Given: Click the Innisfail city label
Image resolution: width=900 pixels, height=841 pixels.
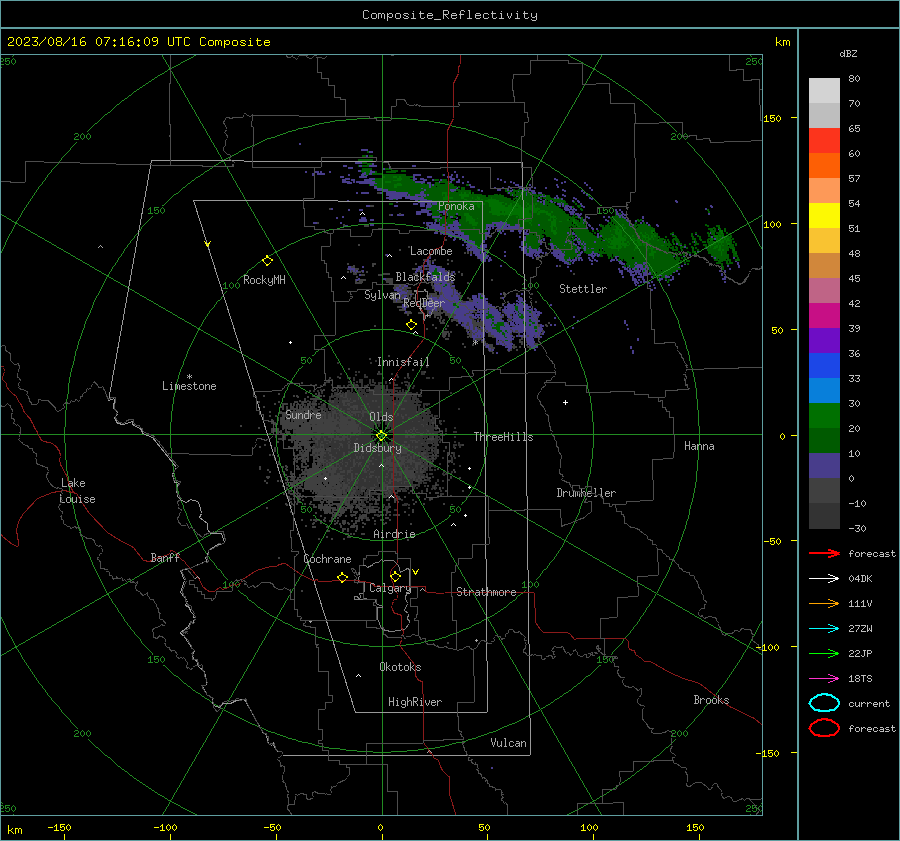Looking at the screenshot, I should (403, 362).
